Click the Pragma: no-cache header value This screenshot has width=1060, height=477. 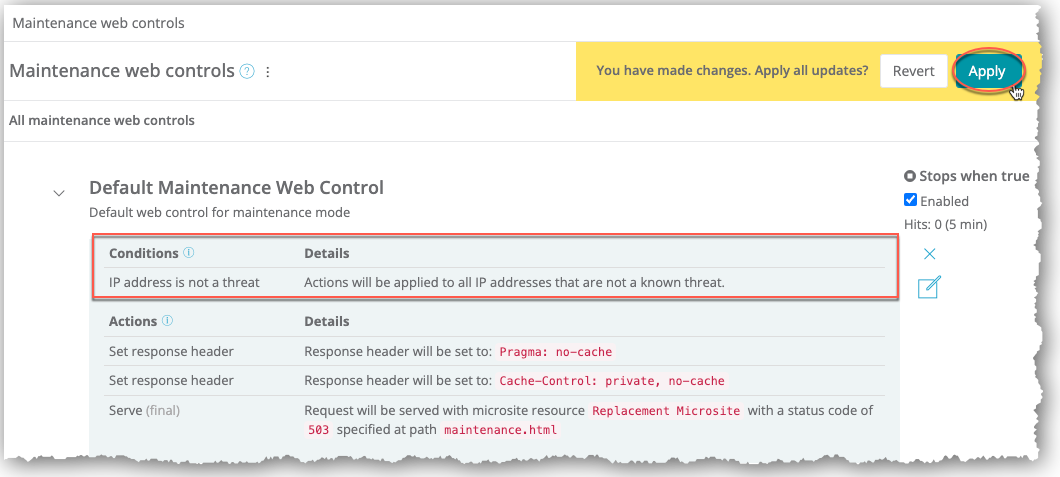point(555,352)
